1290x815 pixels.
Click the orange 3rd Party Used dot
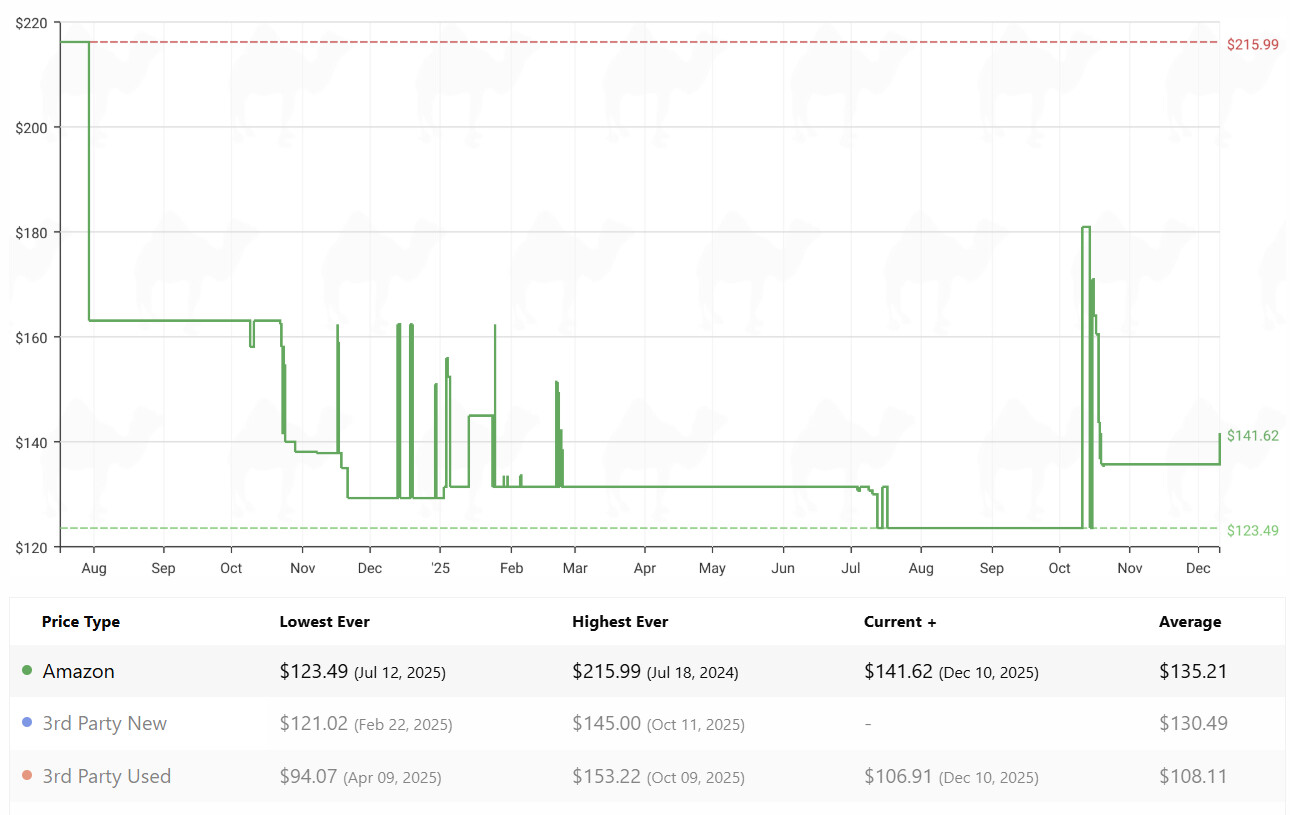point(26,776)
